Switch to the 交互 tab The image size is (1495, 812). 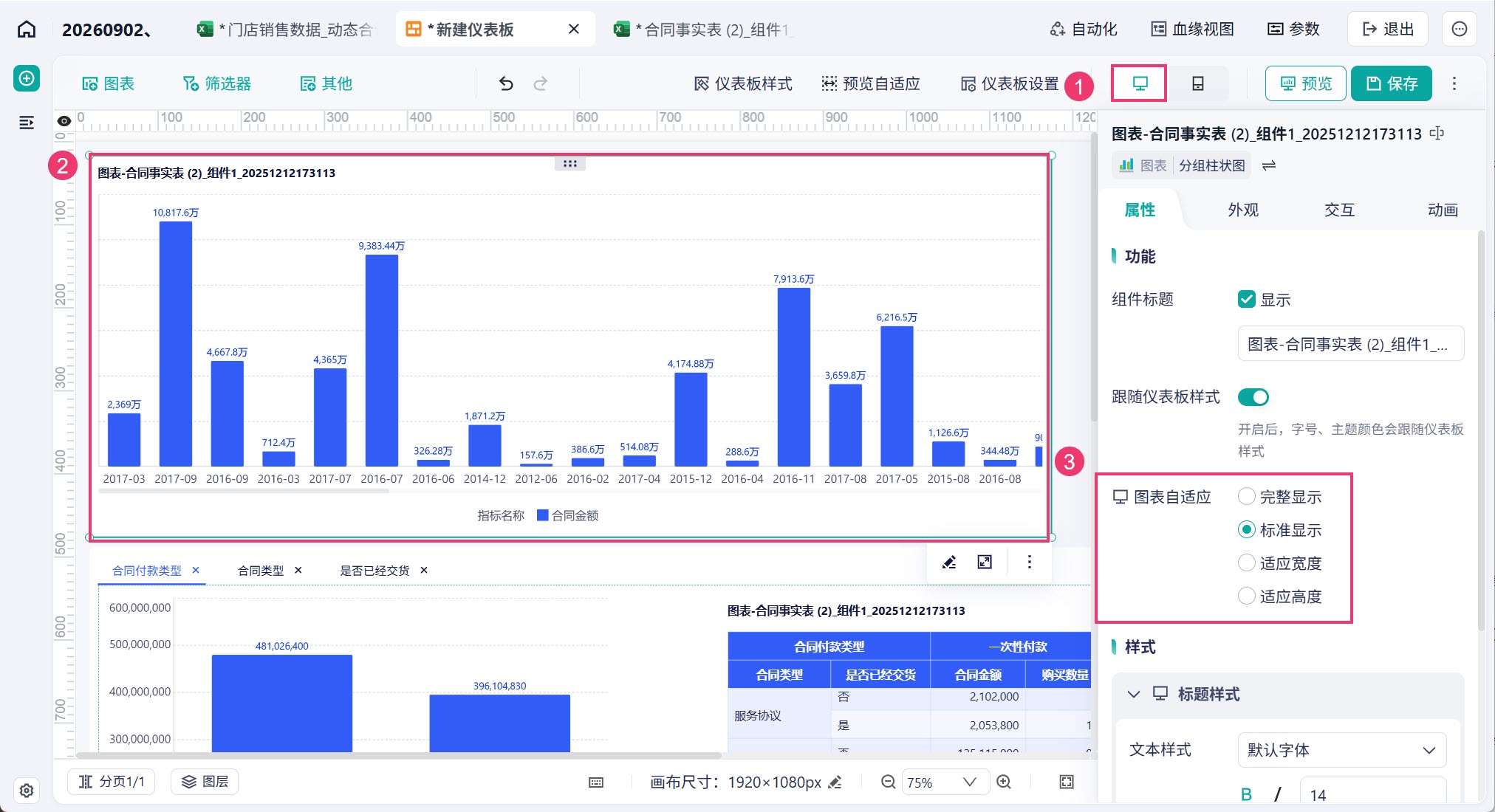[1339, 210]
